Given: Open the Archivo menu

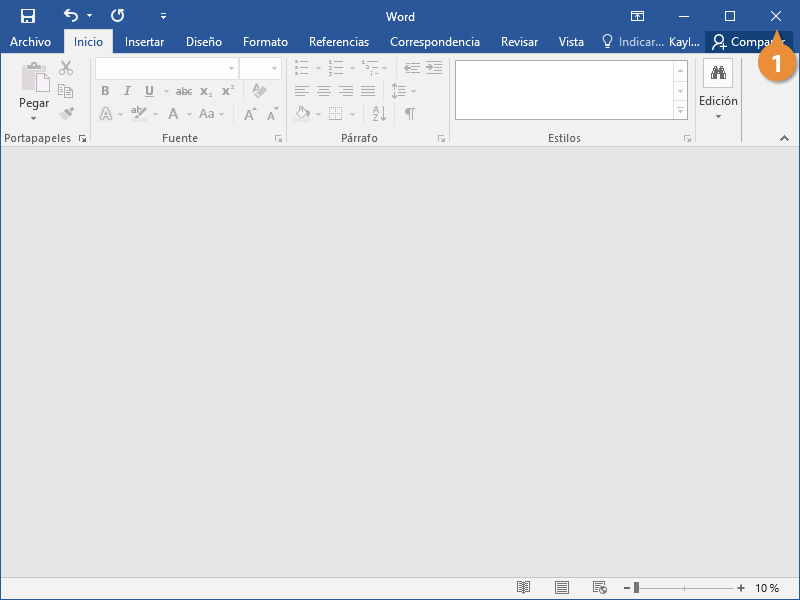Looking at the screenshot, I should [x=30, y=42].
